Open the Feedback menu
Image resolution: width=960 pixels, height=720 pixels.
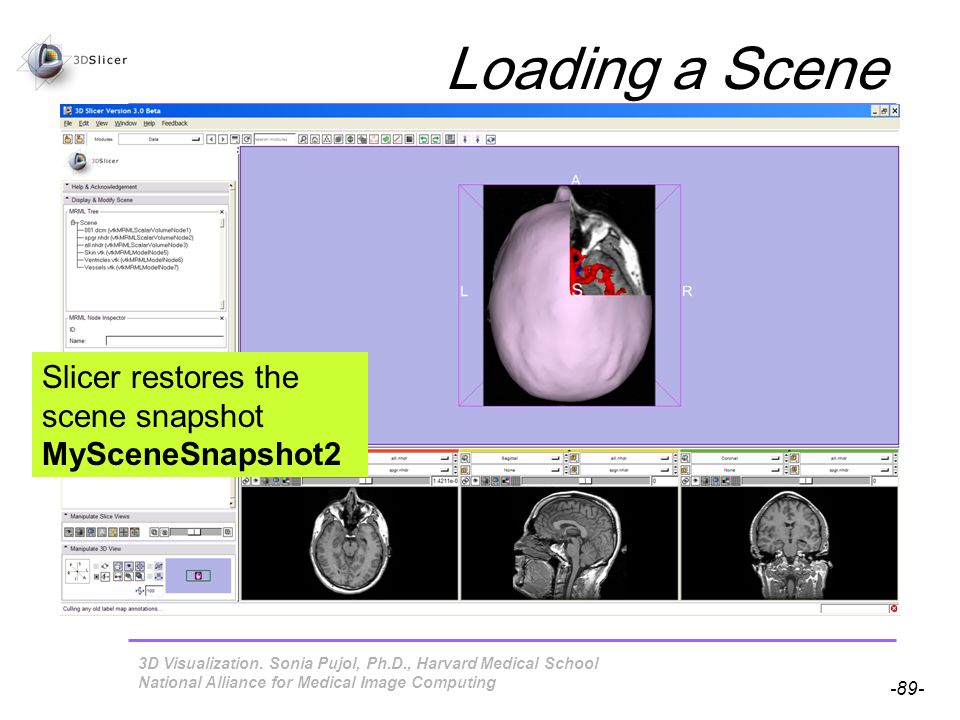(174, 123)
